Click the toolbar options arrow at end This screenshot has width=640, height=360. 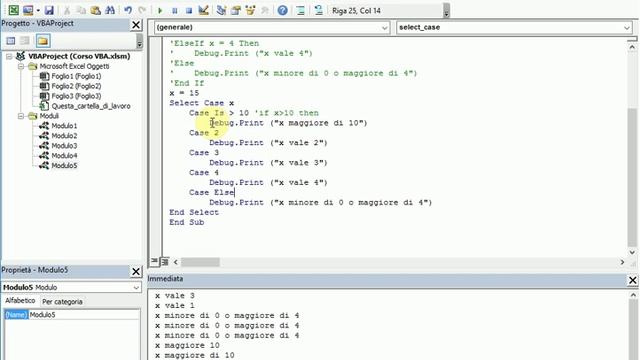tap(447, 11)
